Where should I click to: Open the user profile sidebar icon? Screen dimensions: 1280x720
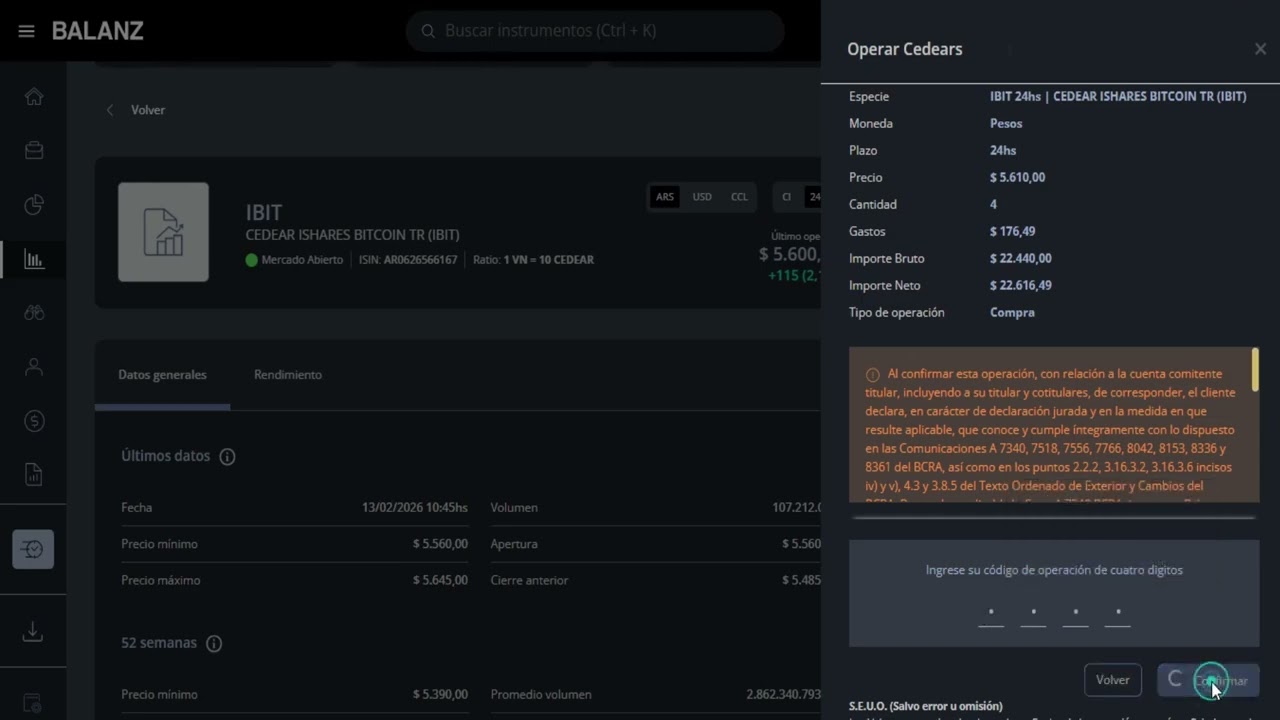coord(34,367)
